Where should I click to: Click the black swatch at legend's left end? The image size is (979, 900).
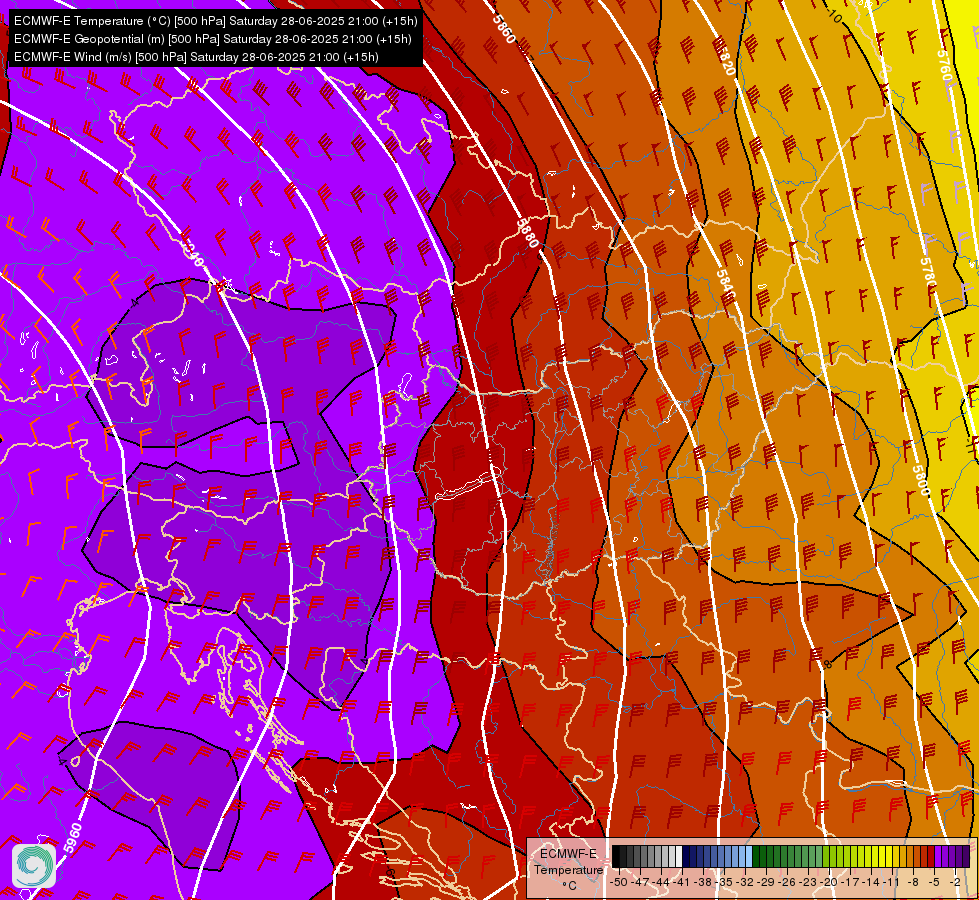click(x=616, y=856)
